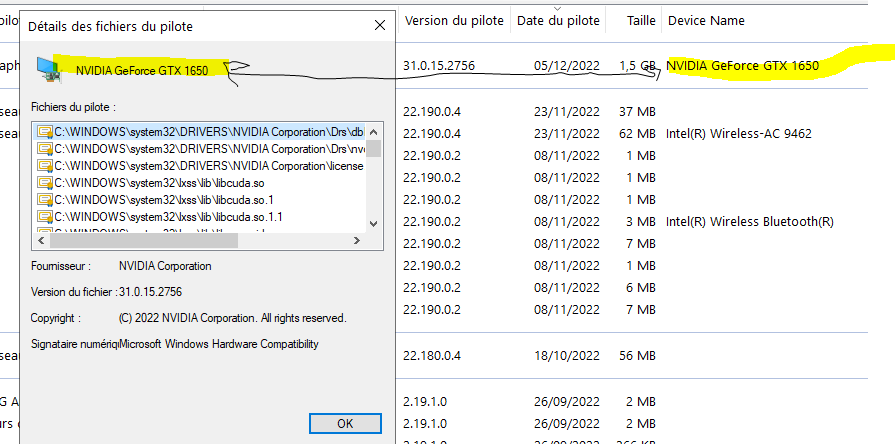This screenshot has height=444, width=895.
Task: Sort by Version du pilote column header
Action: [x=454, y=21]
